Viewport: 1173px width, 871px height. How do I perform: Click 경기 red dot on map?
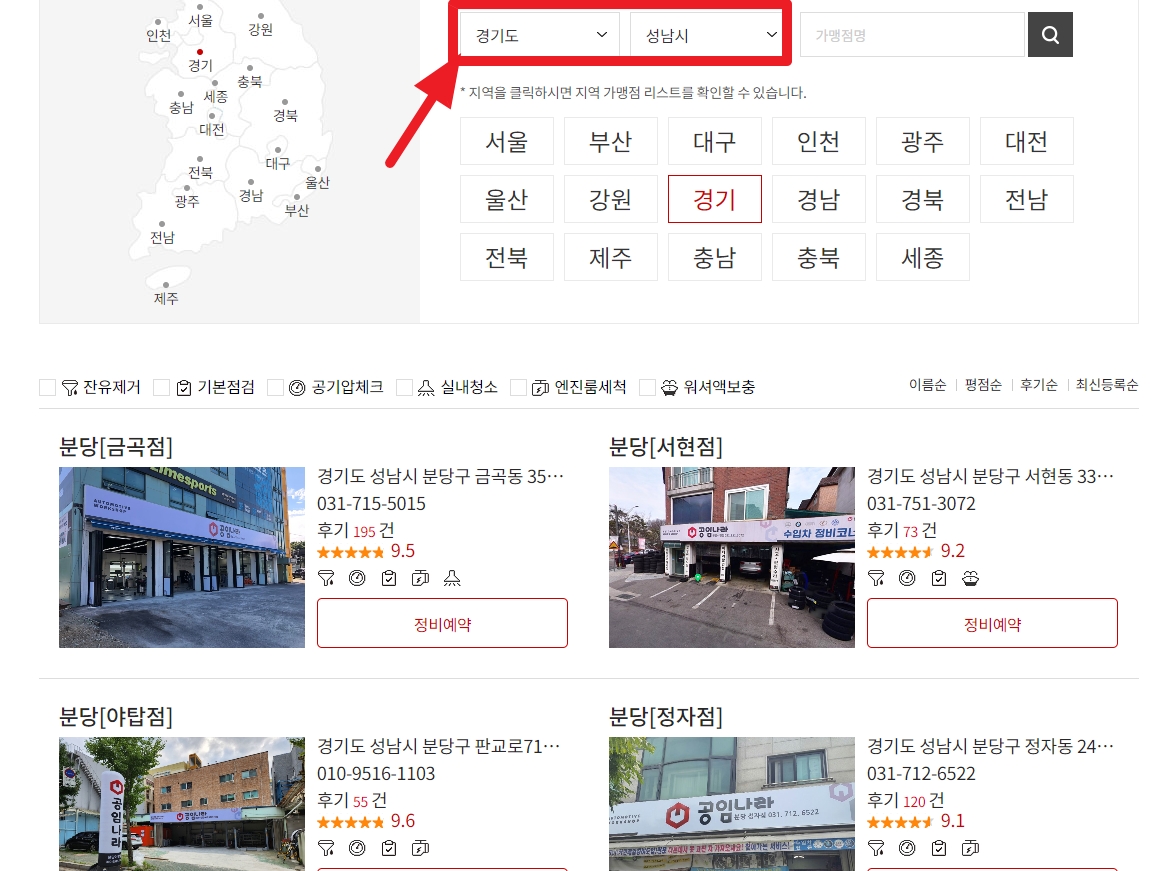200,52
